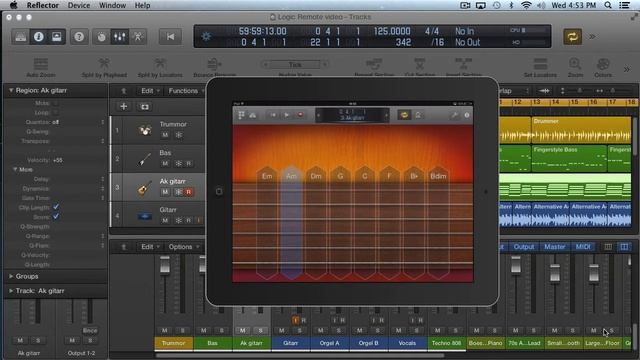
Task: Tap the G chord strip
Action: click(x=340, y=223)
